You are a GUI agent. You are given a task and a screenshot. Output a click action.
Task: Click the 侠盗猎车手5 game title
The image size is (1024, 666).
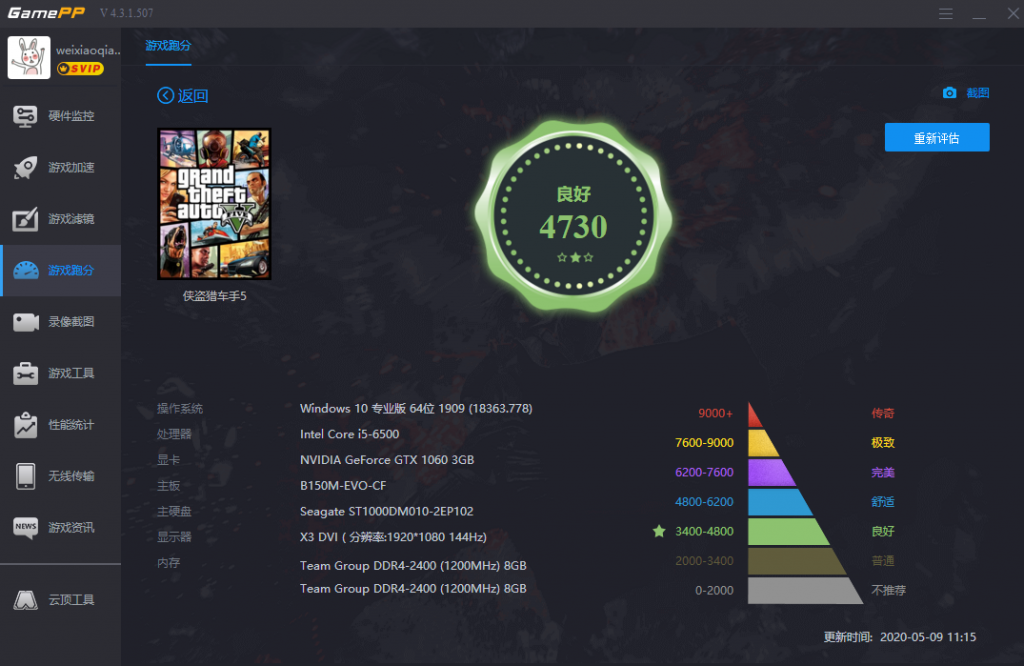tap(215, 296)
